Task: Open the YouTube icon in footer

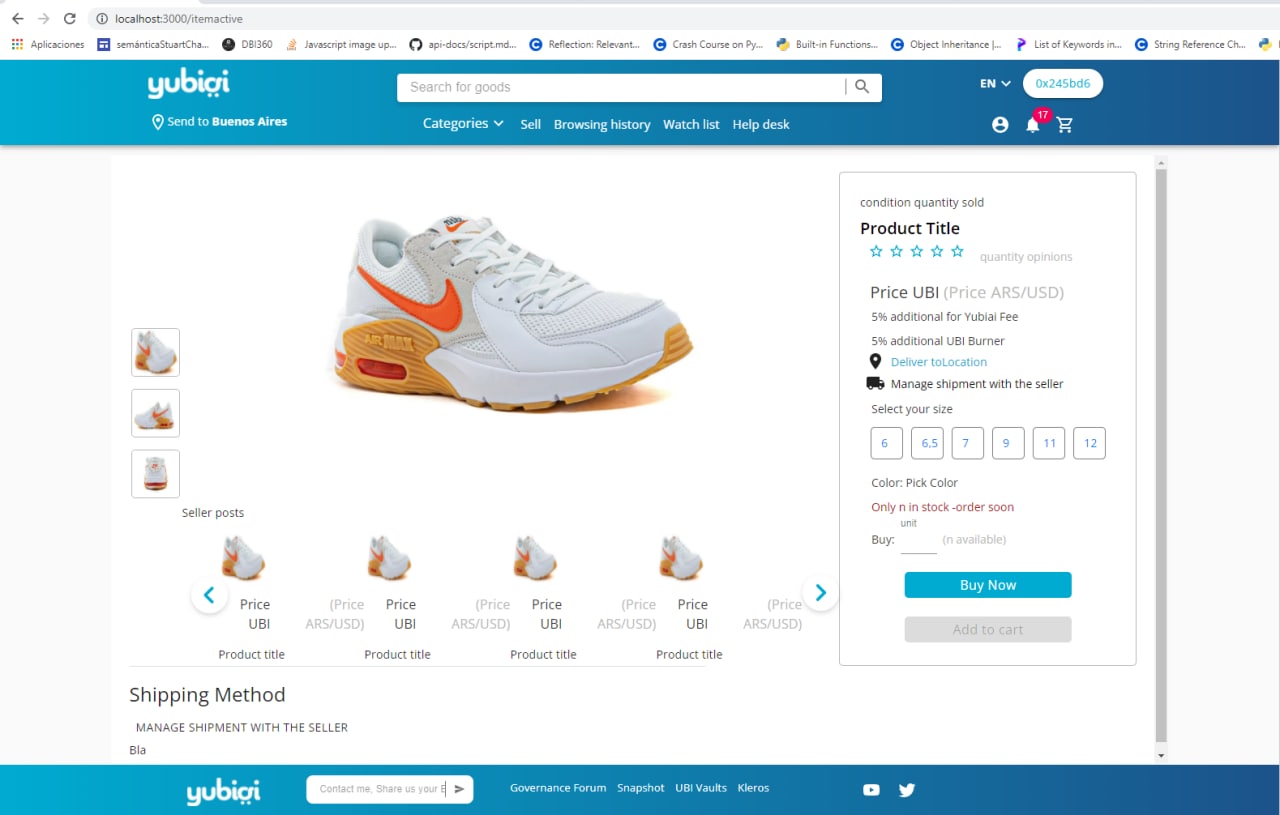Action: point(871,790)
